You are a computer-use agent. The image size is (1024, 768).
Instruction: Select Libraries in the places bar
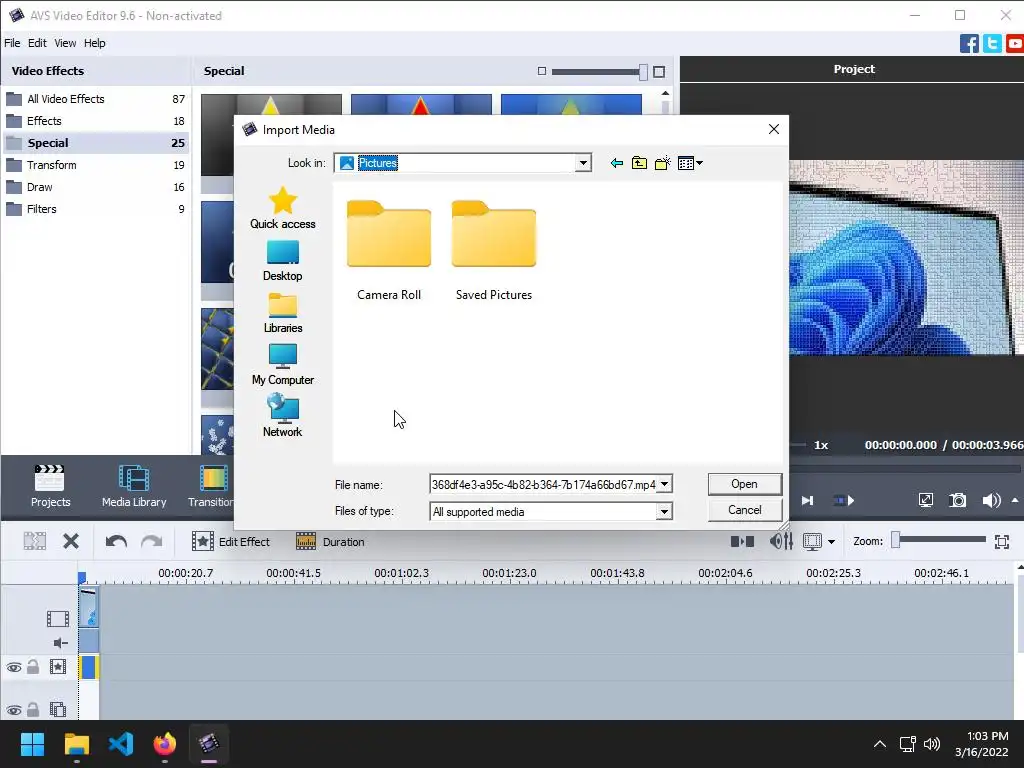(x=283, y=313)
